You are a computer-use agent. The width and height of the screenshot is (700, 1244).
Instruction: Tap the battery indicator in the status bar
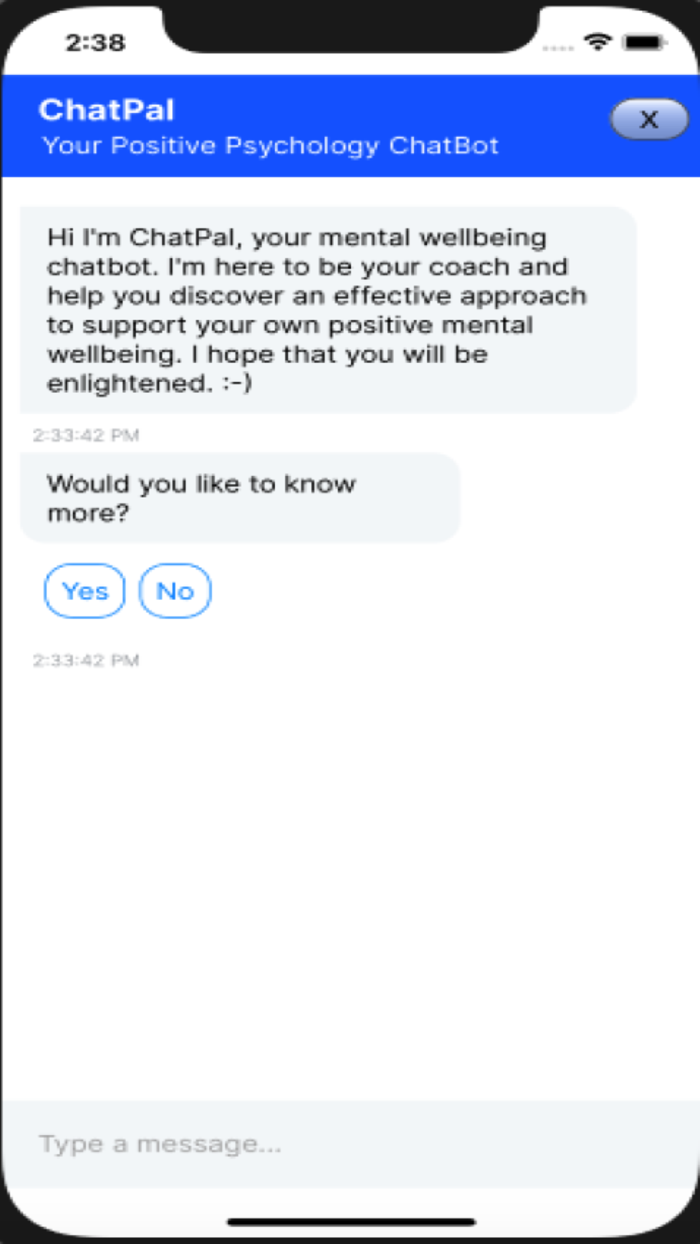click(x=644, y=42)
